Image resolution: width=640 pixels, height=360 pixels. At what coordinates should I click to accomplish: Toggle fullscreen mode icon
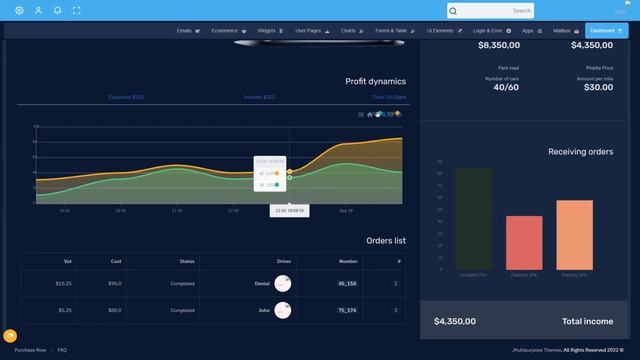77,11
